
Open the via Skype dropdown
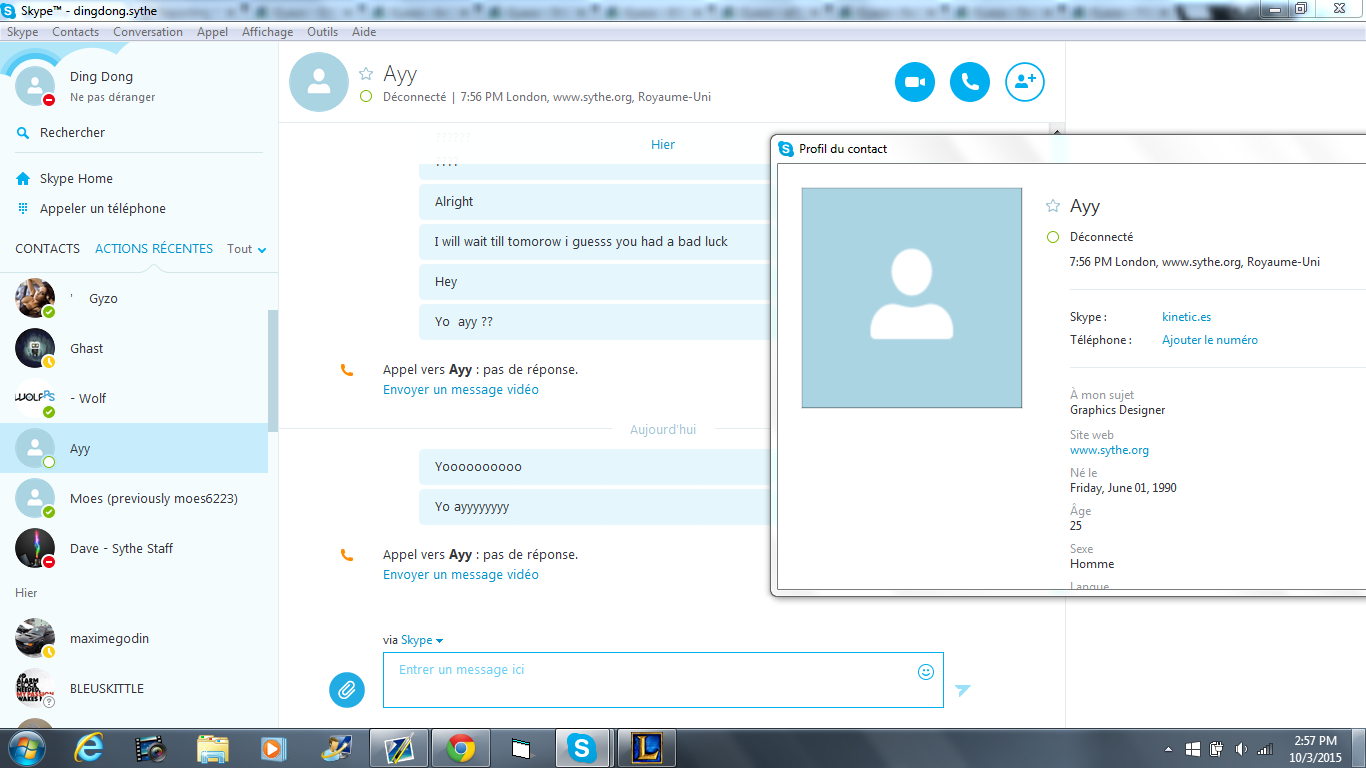pos(422,640)
